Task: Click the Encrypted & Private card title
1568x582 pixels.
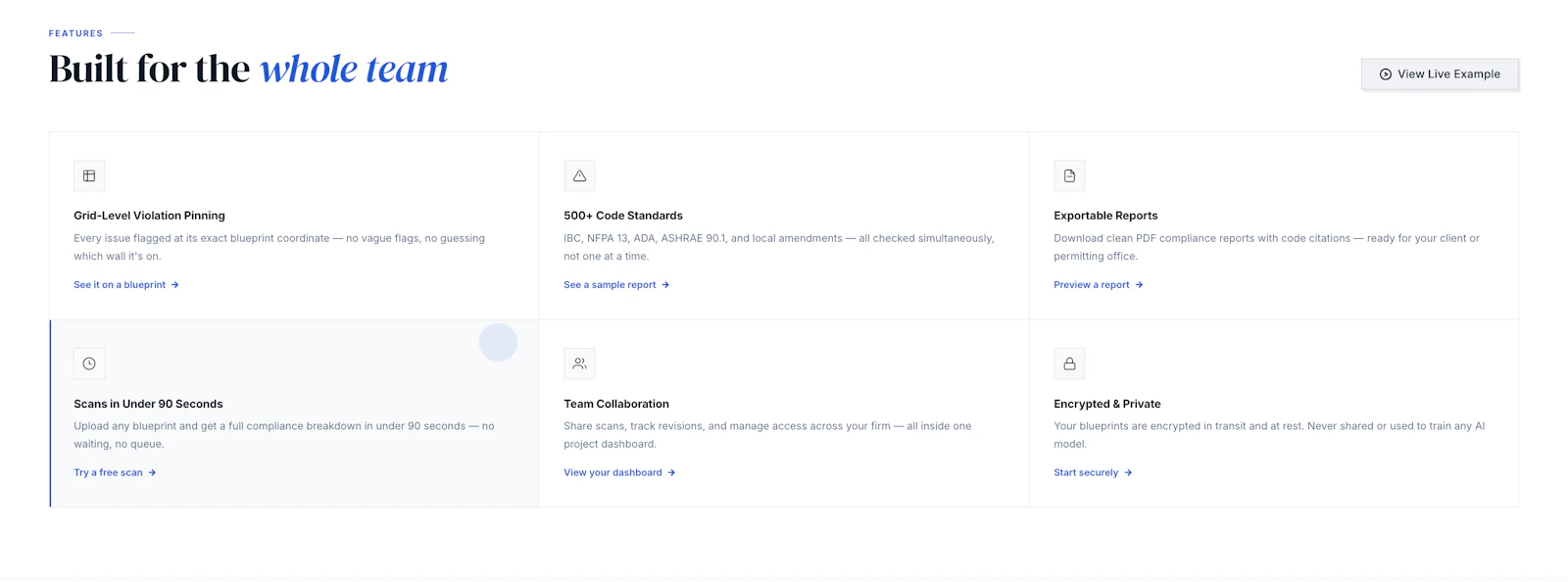Action: (x=1107, y=404)
